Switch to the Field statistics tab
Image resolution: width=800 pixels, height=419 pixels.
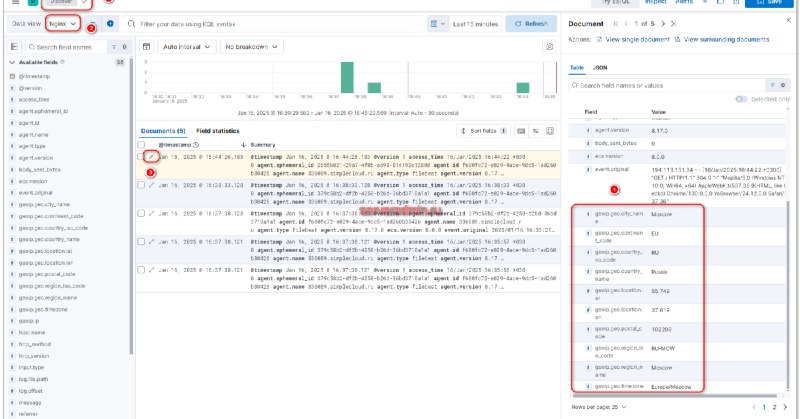pos(218,131)
